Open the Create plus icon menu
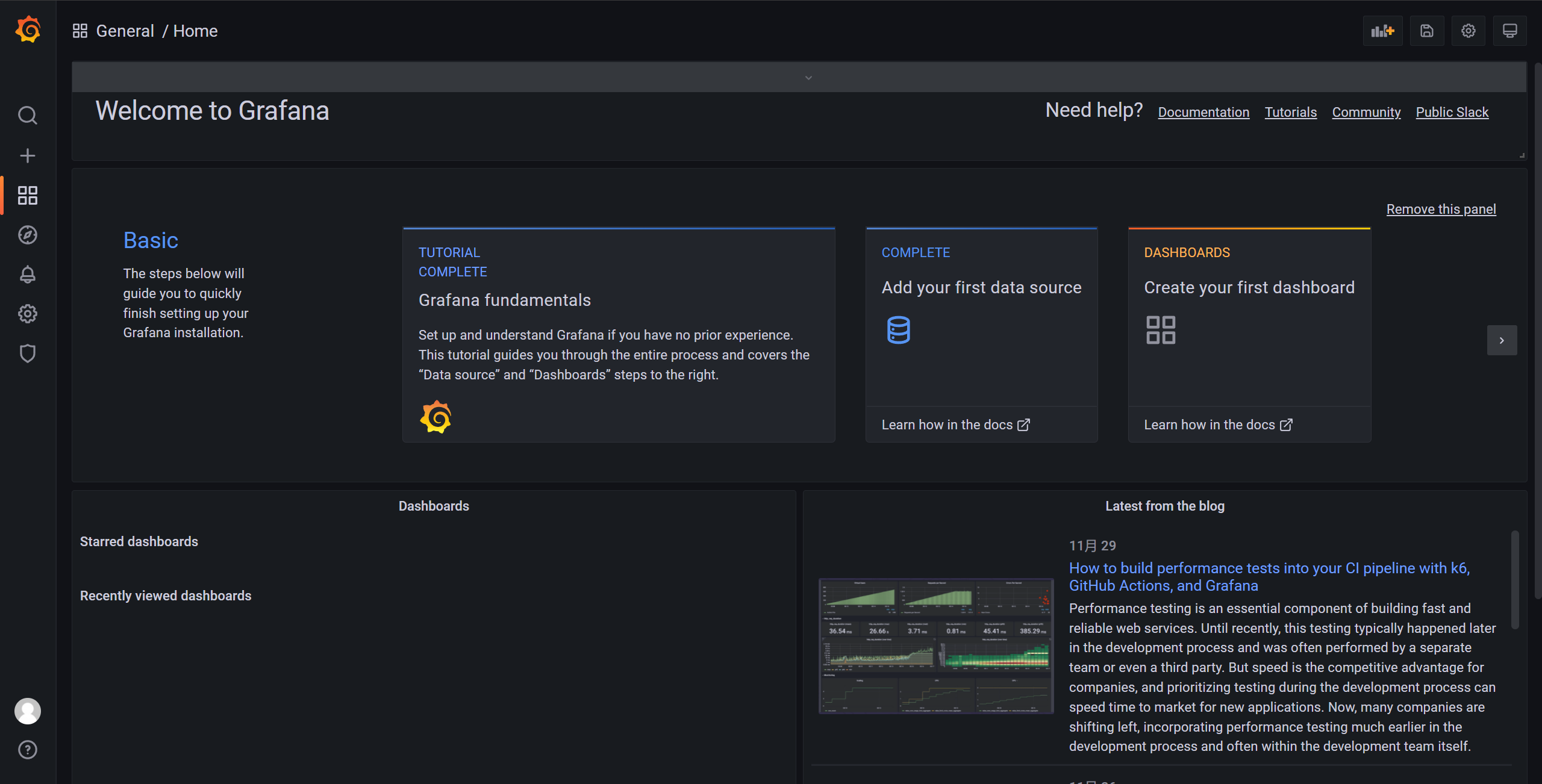This screenshot has height=784, width=1542. [28, 156]
